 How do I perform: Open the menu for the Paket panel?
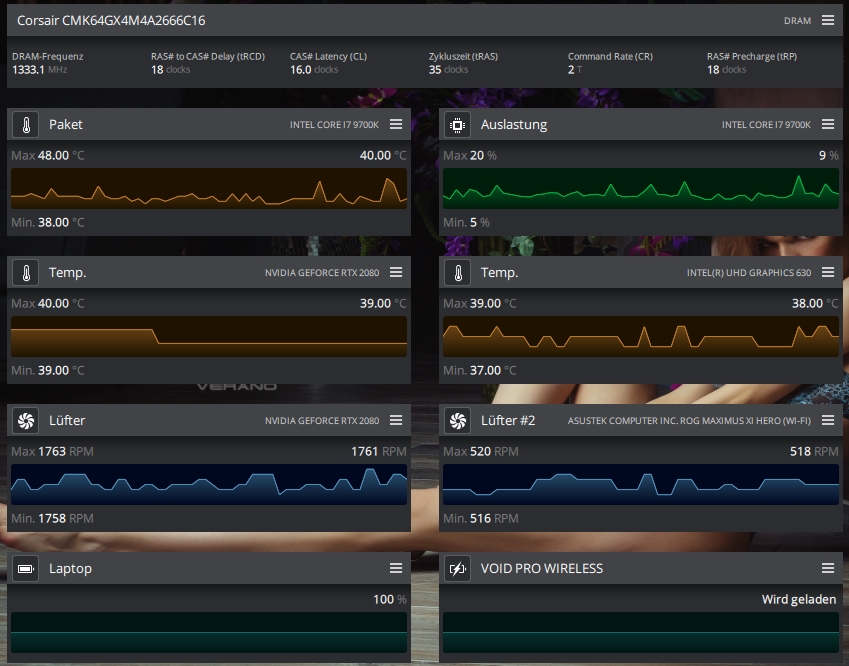(395, 124)
